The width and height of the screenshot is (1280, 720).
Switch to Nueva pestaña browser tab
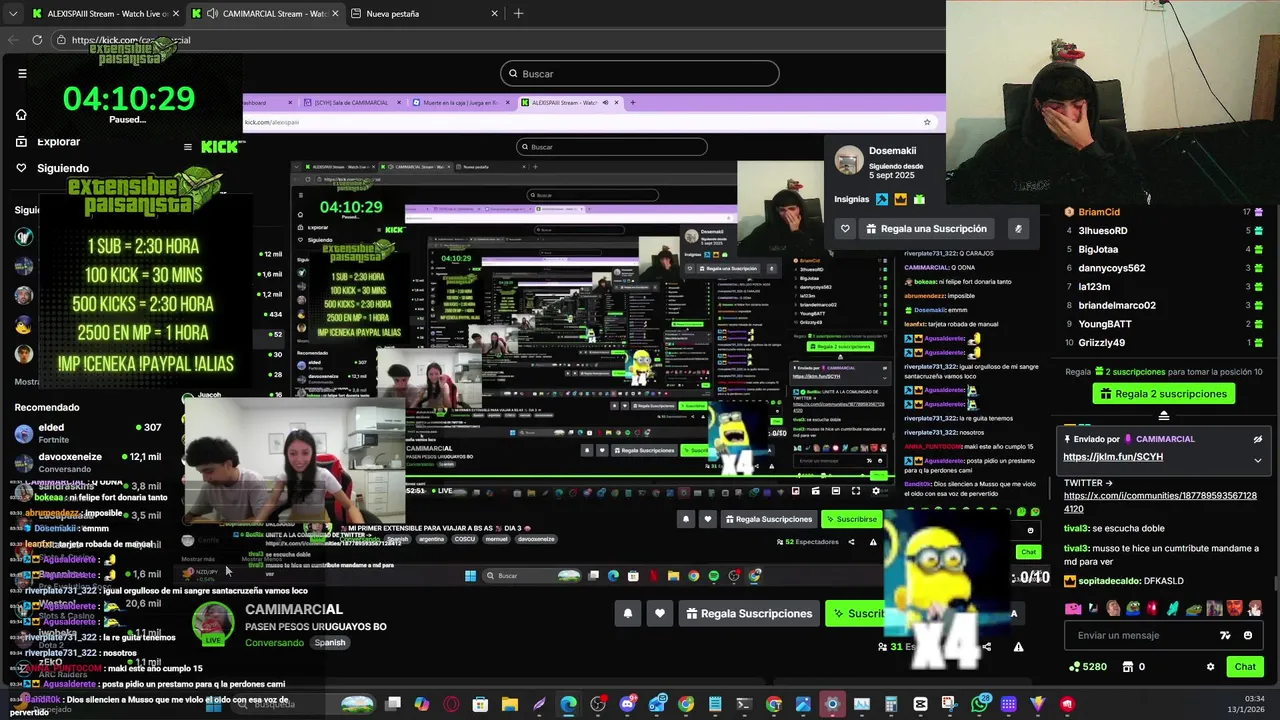(x=425, y=14)
